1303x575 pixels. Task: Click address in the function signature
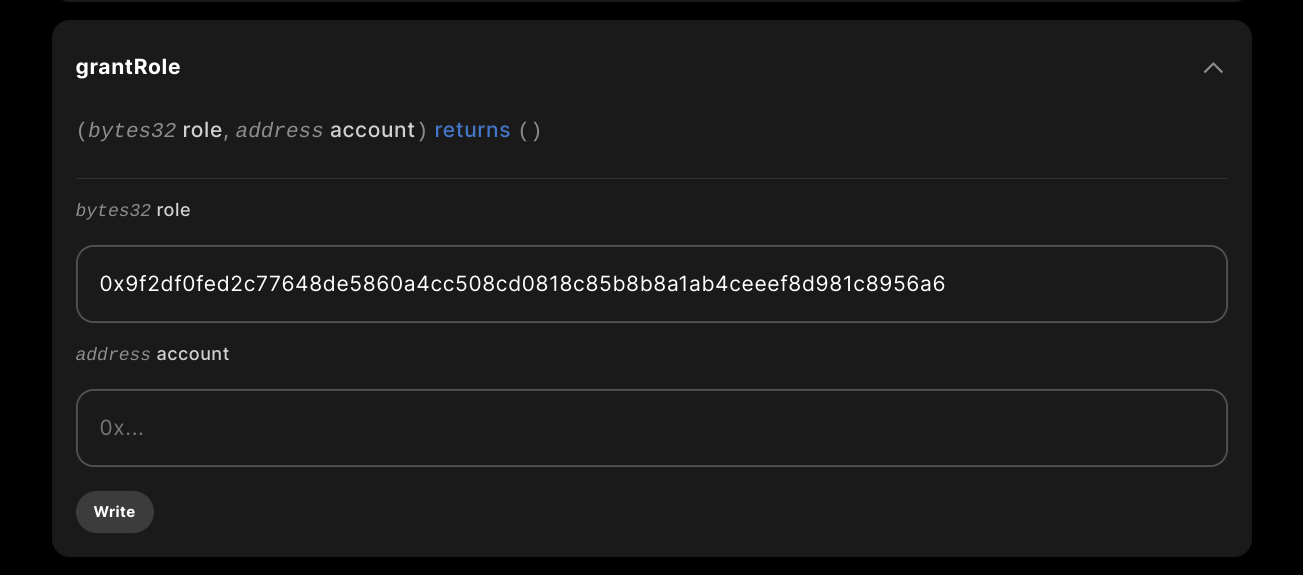(x=280, y=130)
